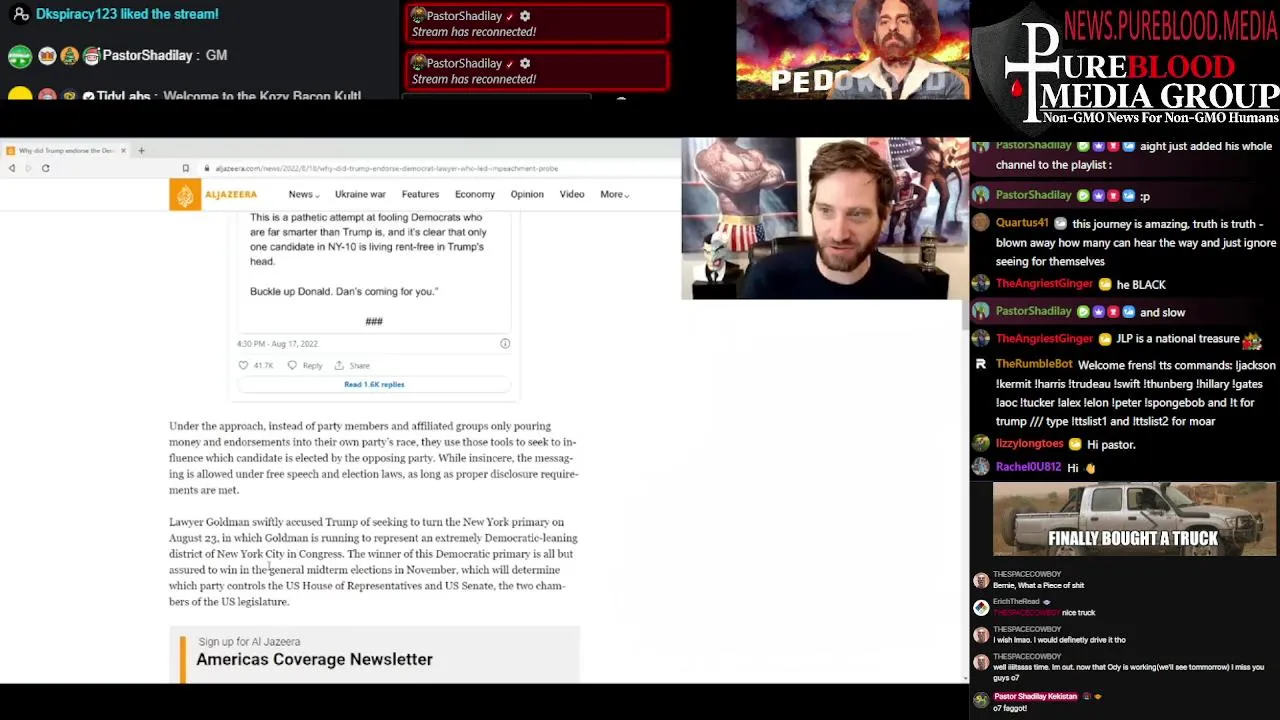Reload the Al Jazeera page
The height and width of the screenshot is (720, 1280).
click(x=45, y=168)
